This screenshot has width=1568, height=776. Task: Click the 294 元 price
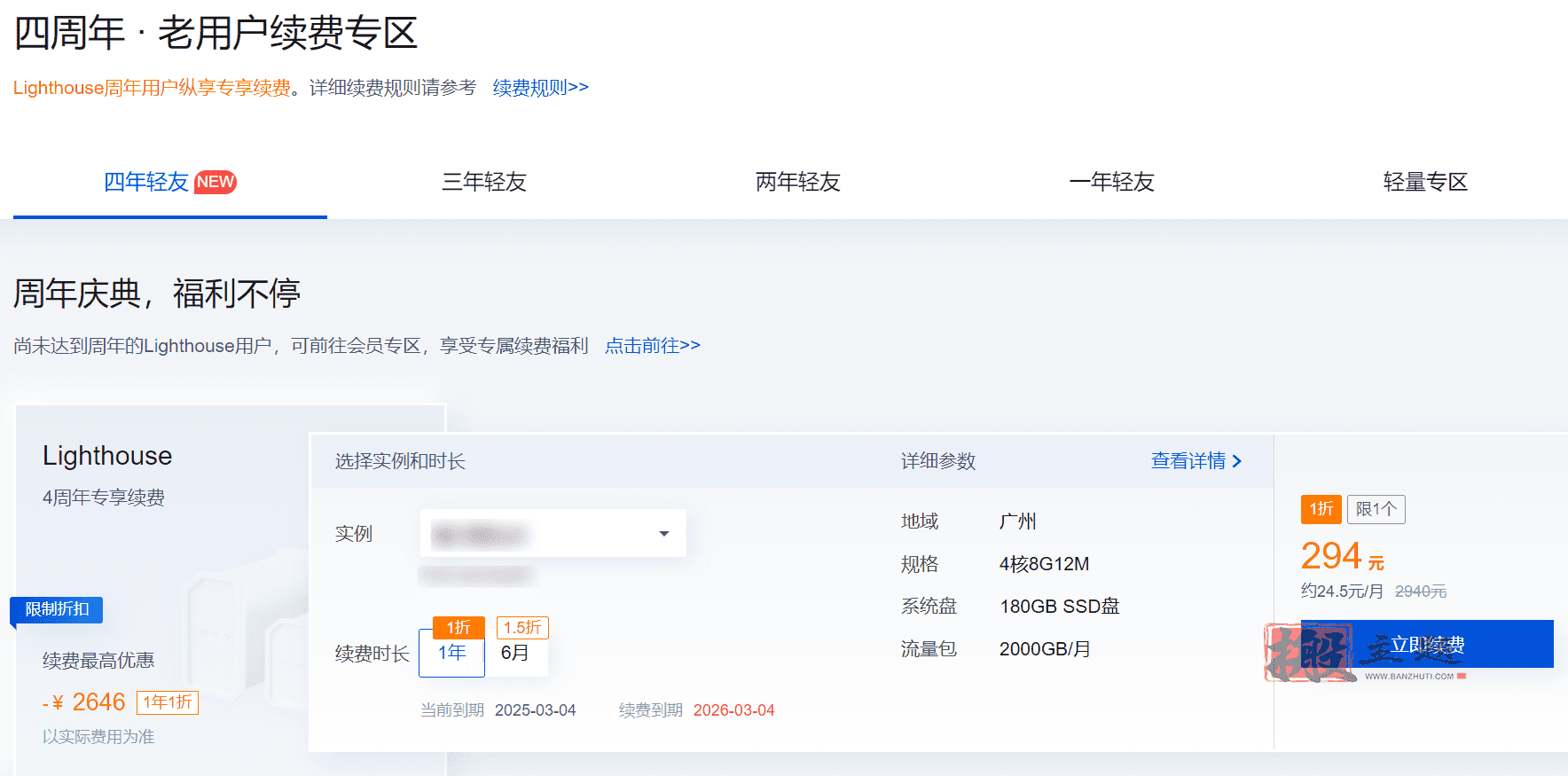[1343, 557]
